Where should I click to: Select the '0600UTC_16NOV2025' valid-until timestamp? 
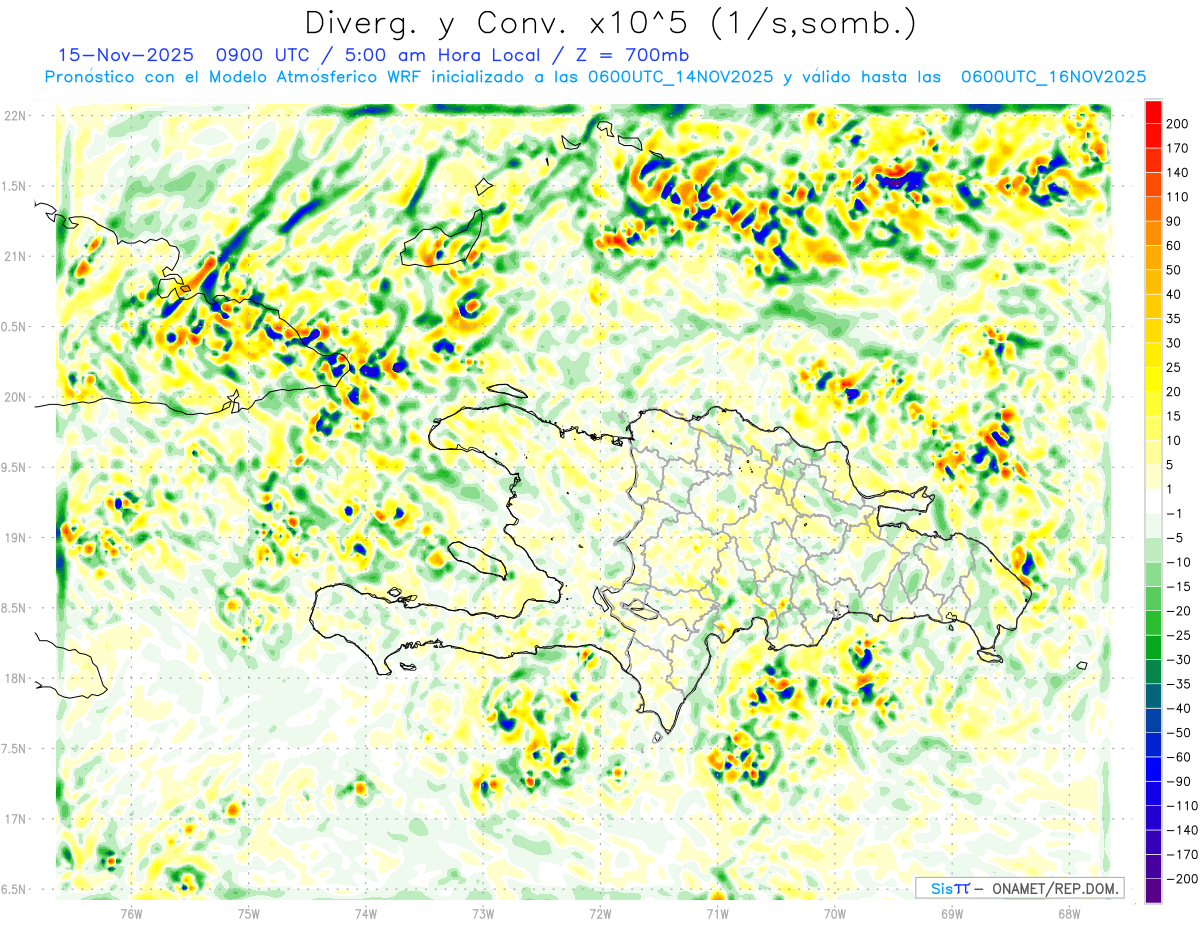pos(1053,77)
